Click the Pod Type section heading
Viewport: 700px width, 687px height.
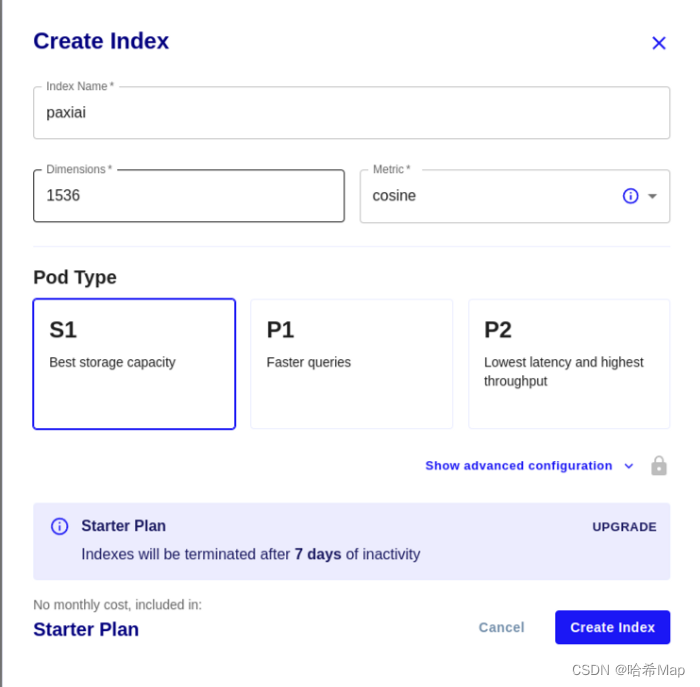[75, 277]
